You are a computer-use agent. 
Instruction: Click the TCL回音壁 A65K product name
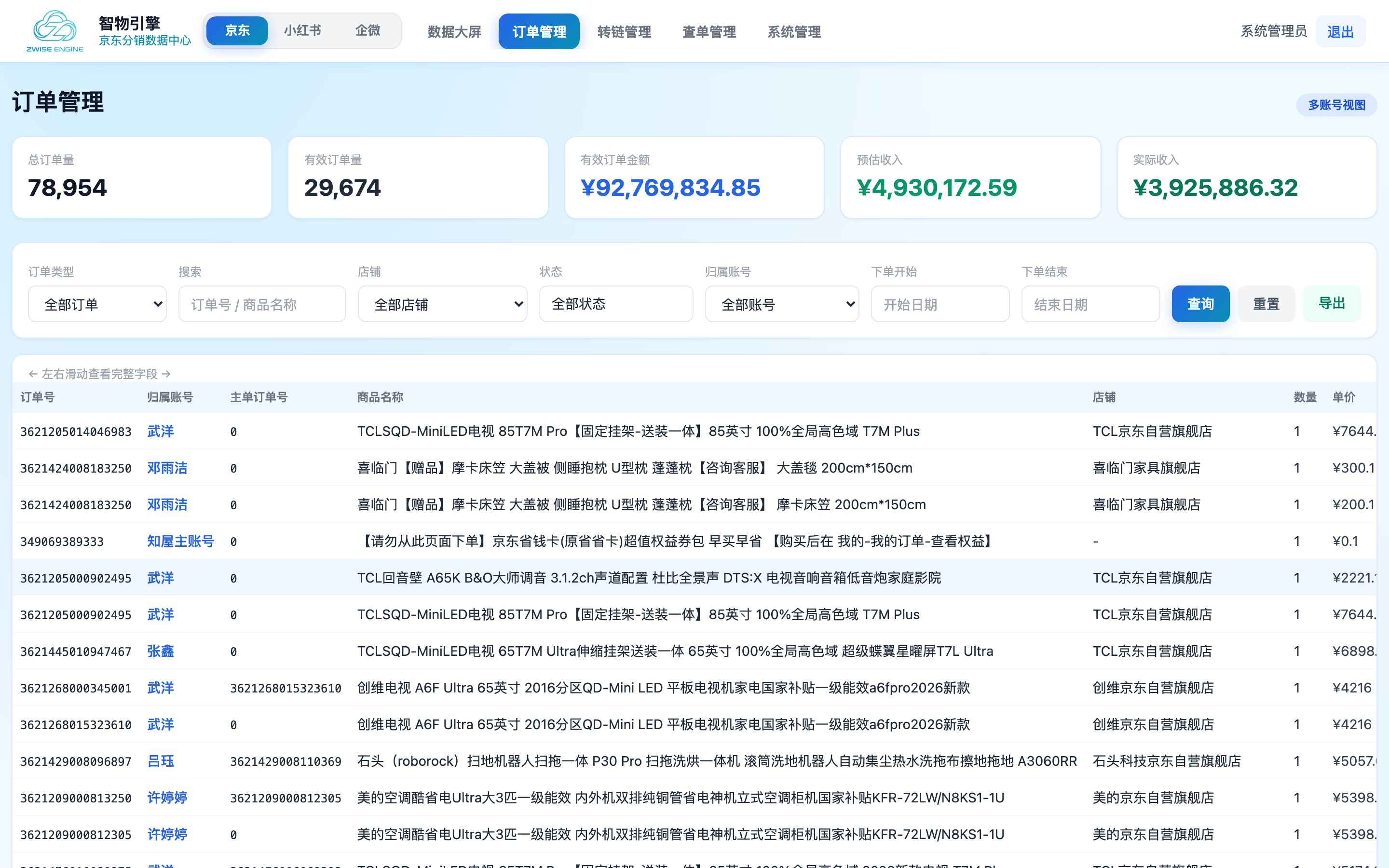(x=649, y=578)
